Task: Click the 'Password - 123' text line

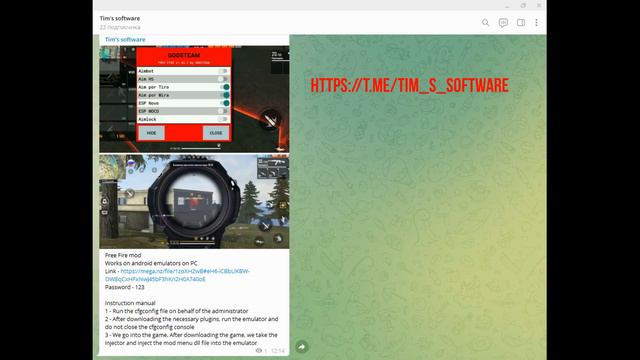Action: [x=124, y=287]
